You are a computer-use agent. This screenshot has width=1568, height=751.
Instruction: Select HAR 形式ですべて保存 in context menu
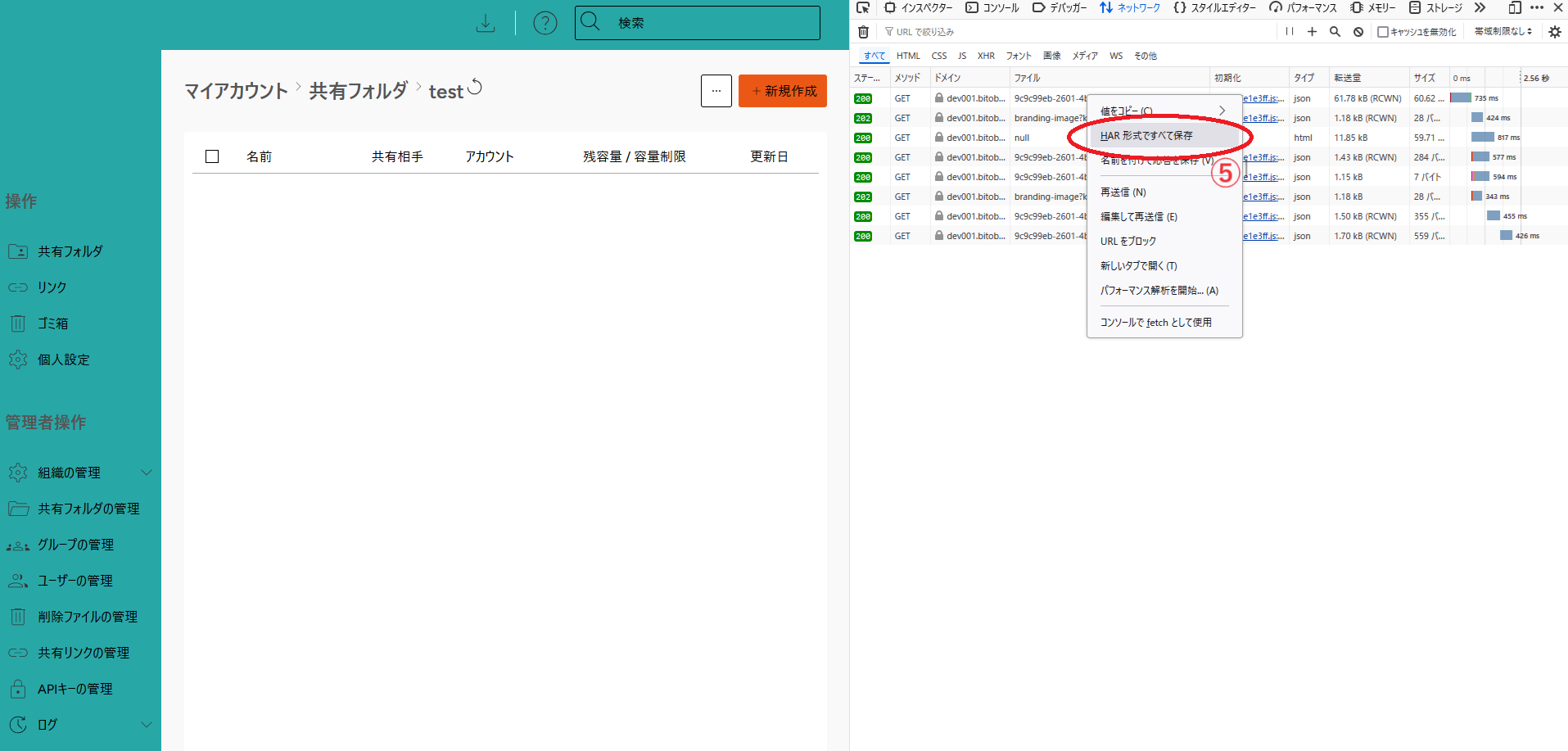click(1146, 136)
